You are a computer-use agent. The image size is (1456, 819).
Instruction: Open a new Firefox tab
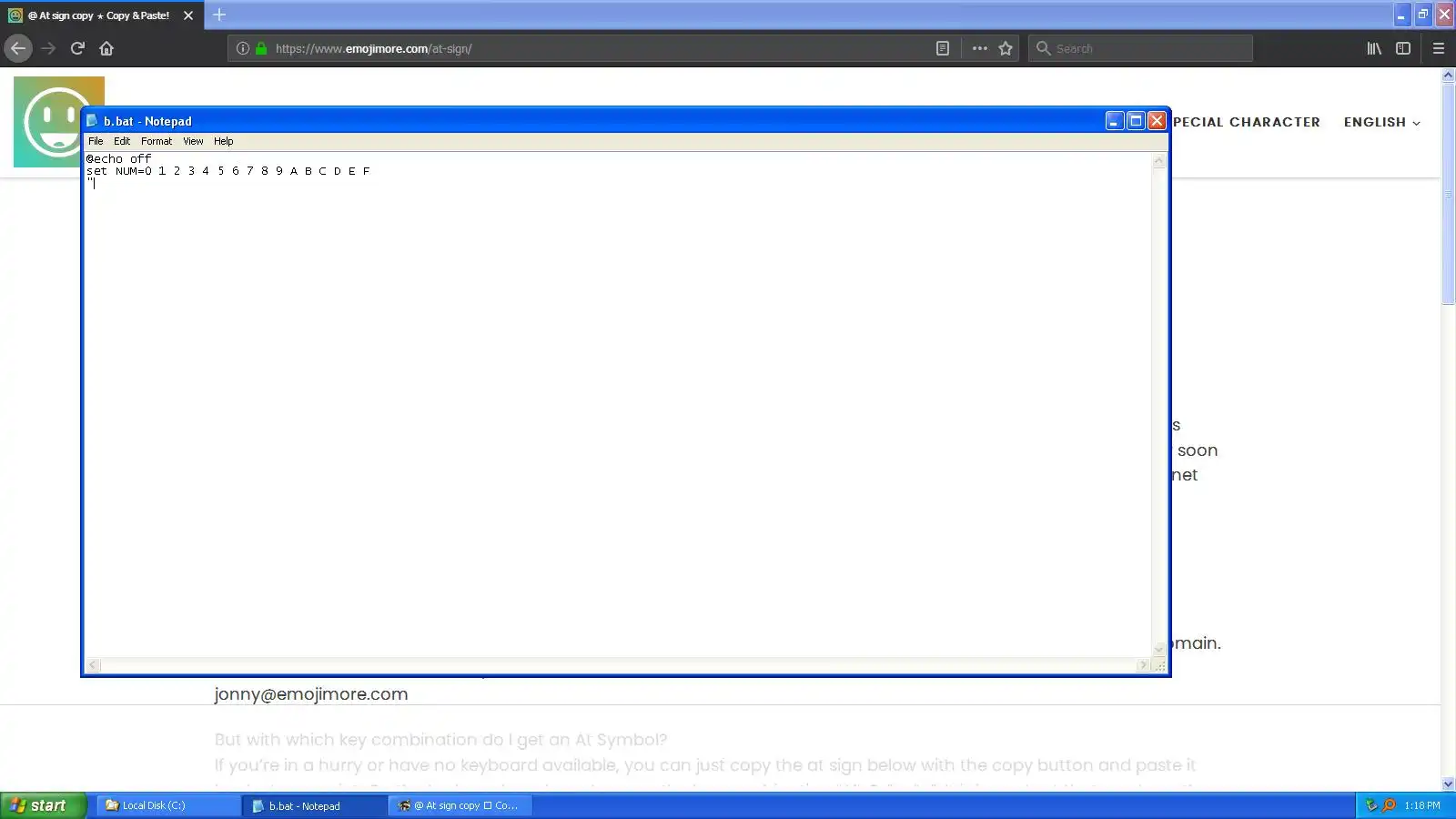point(219,15)
